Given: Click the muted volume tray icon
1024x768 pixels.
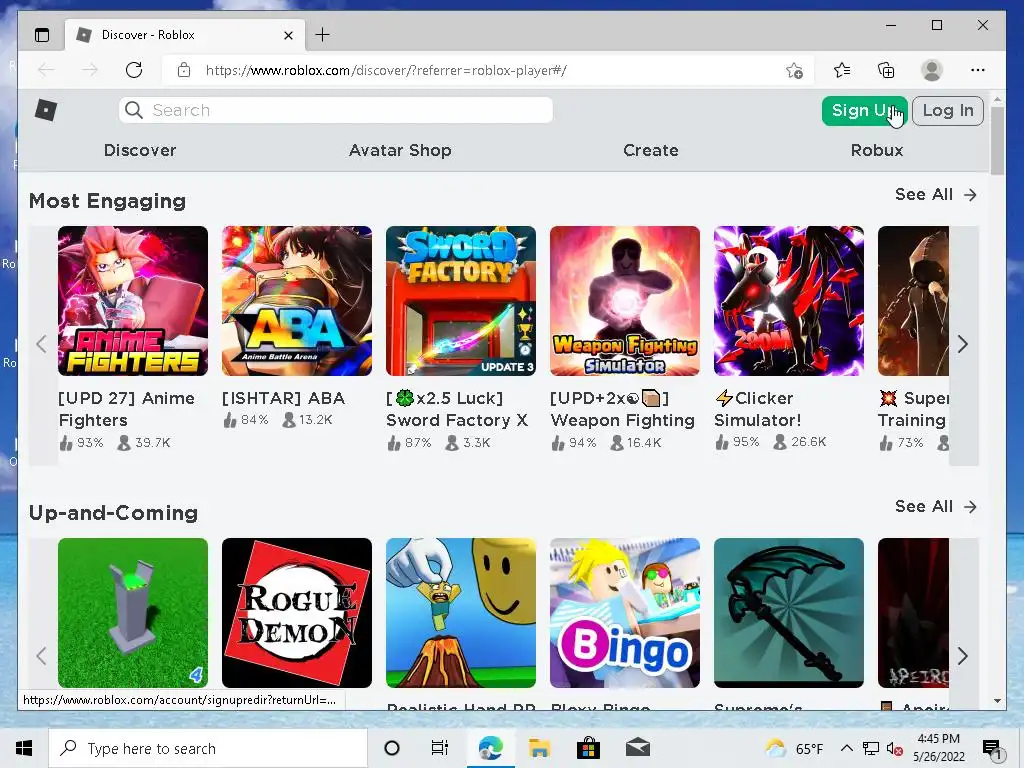Looking at the screenshot, I should point(894,749).
